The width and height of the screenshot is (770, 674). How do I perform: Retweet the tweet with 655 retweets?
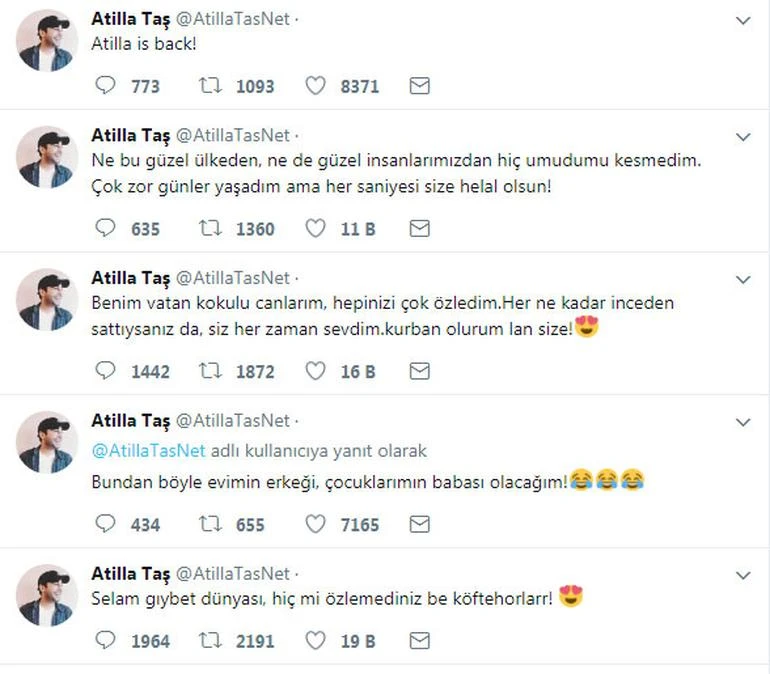coord(210,524)
